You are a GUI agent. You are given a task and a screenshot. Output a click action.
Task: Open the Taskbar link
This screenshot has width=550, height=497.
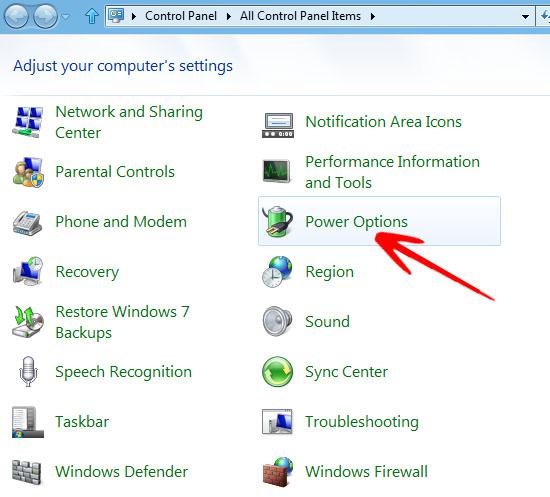[82, 422]
